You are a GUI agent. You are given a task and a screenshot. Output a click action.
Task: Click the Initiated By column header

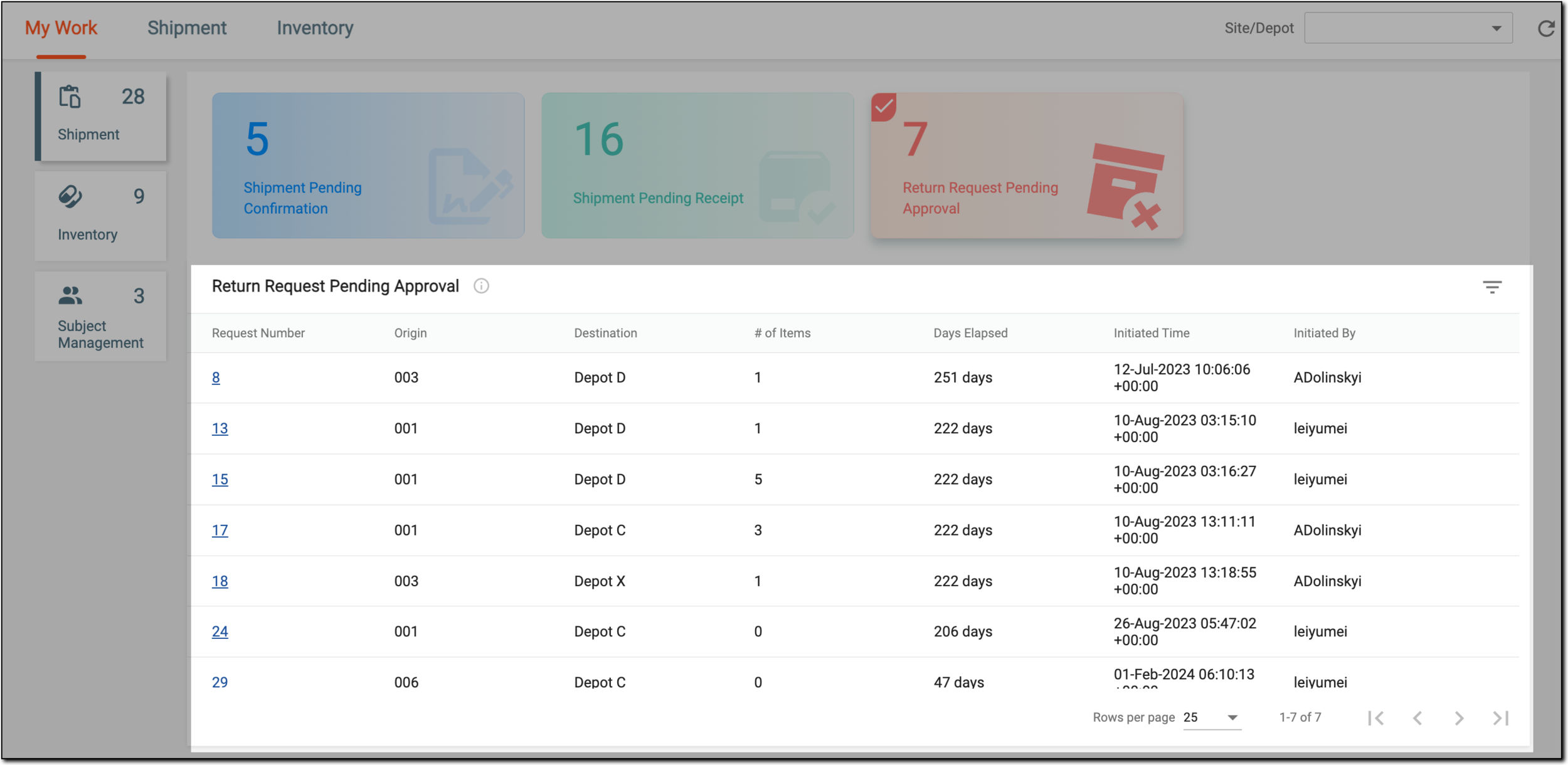click(x=1324, y=333)
